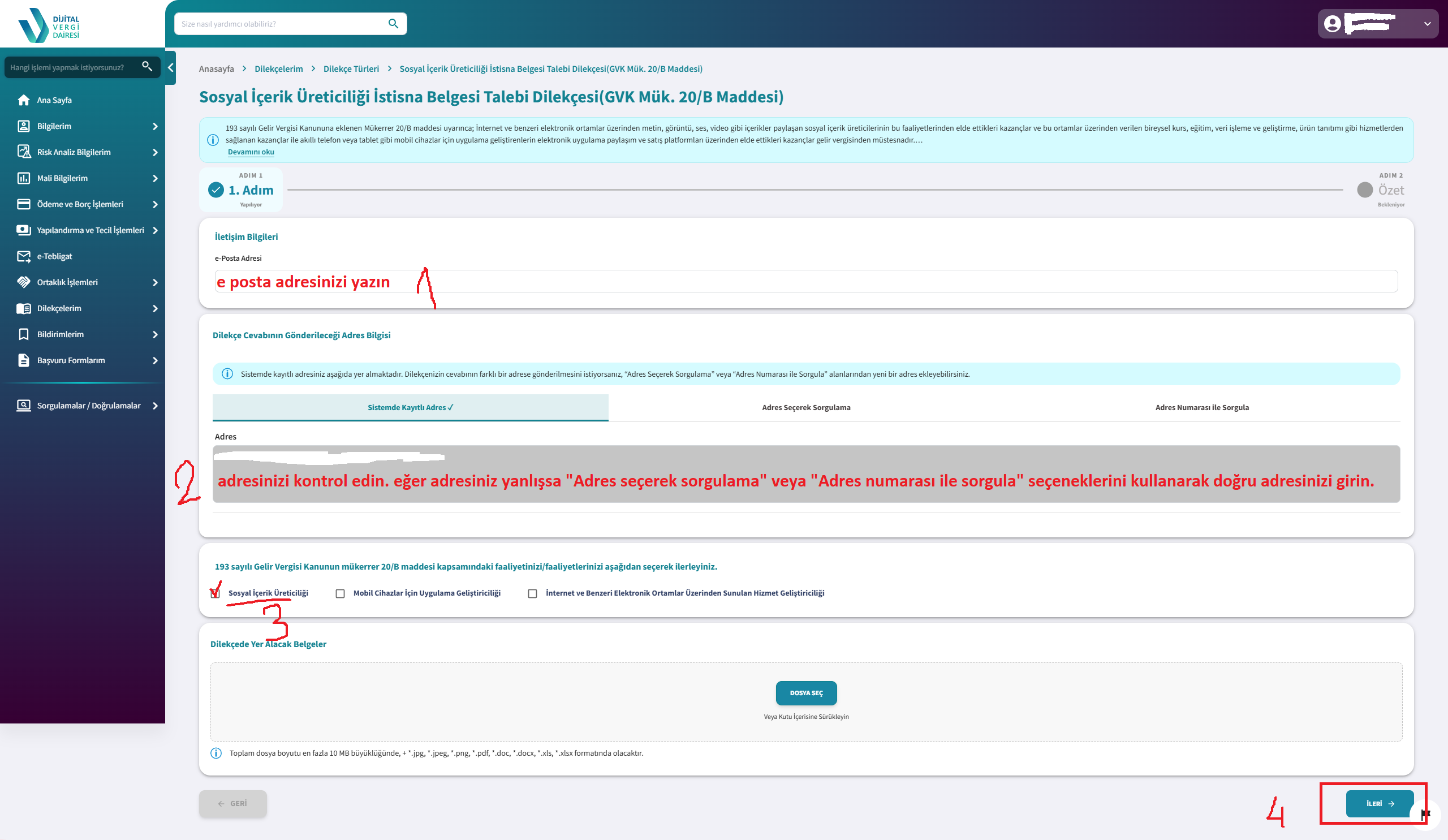Collapse the sidebar with the arrow handle
1448x840 pixels.
[171, 67]
